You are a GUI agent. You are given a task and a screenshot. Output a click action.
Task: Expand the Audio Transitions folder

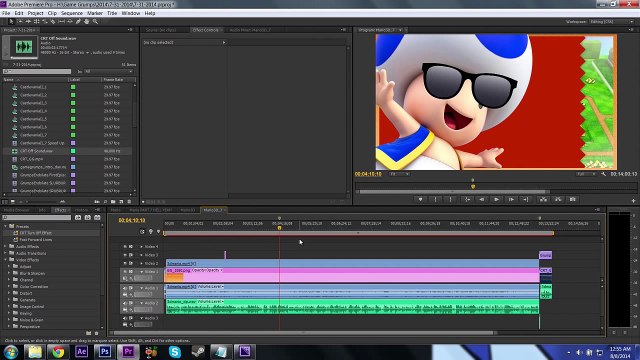(5, 253)
